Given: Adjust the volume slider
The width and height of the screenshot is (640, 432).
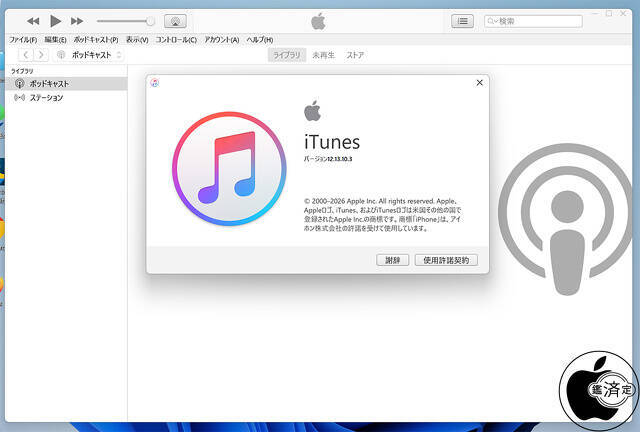Looking at the screenshot, I should pos(125,21).
